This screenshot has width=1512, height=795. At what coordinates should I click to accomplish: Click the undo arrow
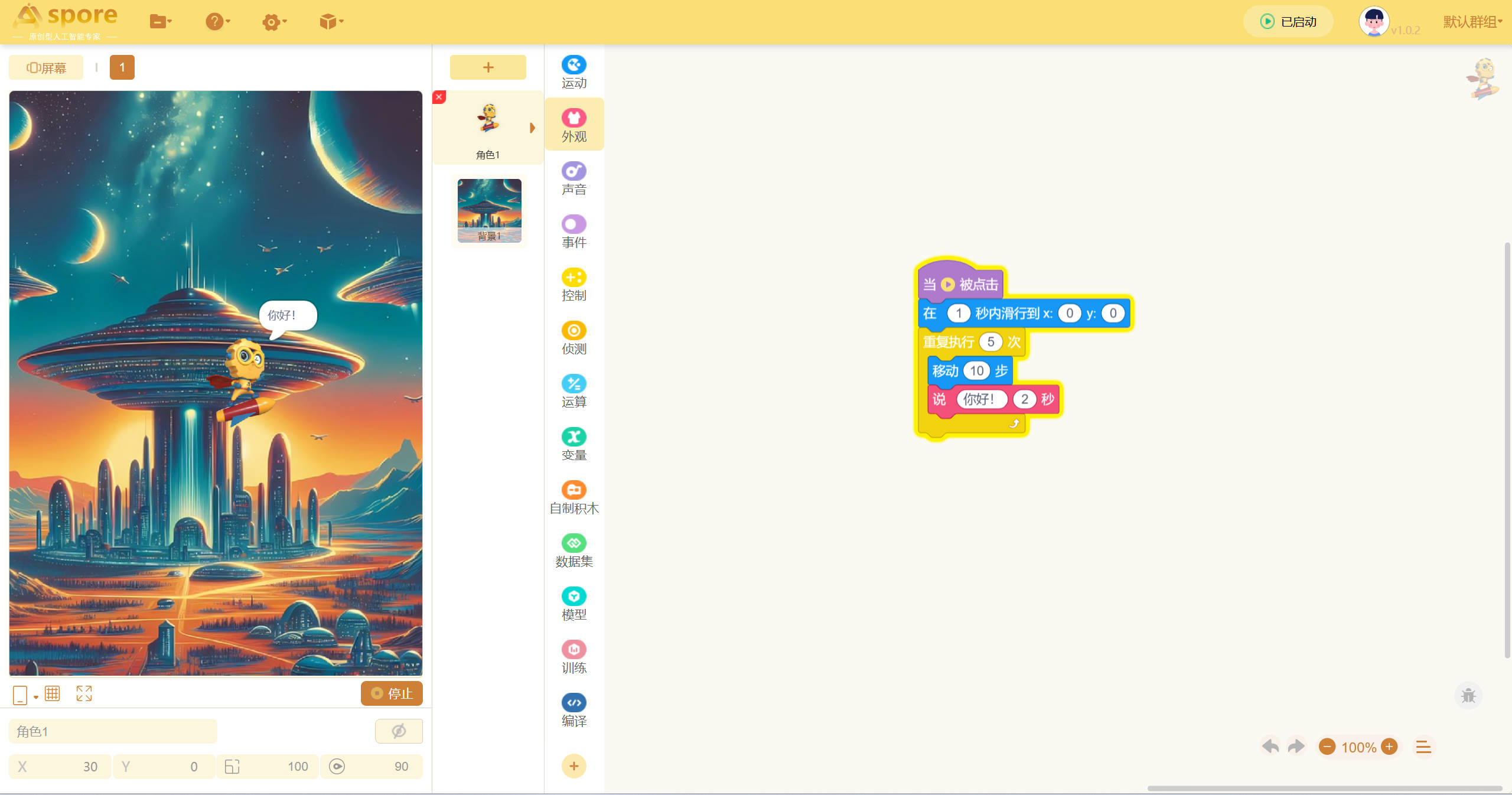click(x=1270, y=747)
